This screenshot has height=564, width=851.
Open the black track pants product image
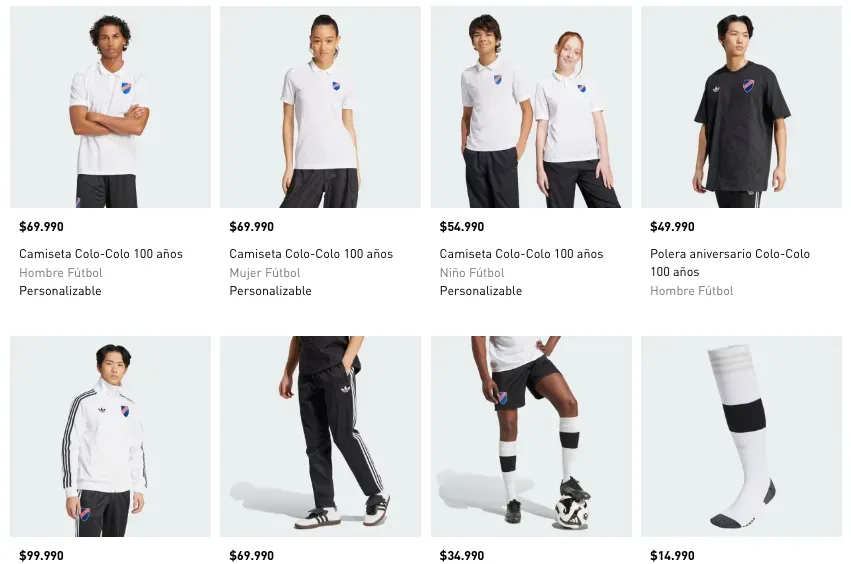point(320,436)
